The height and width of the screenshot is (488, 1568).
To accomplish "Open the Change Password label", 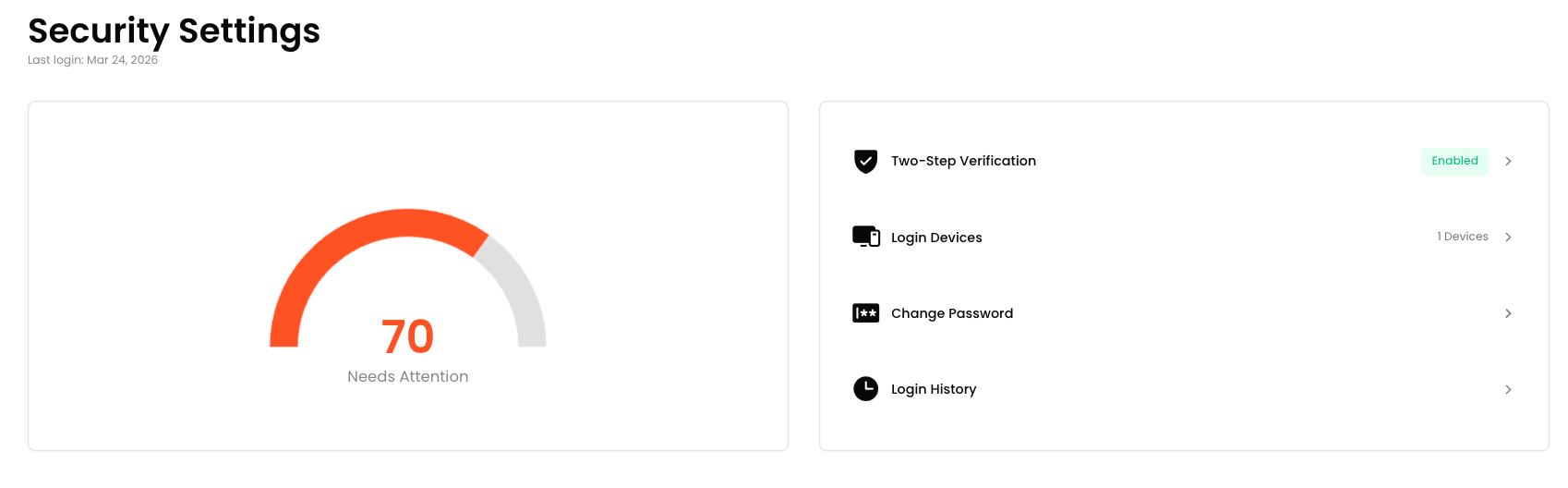I will (x=952, y=313).
